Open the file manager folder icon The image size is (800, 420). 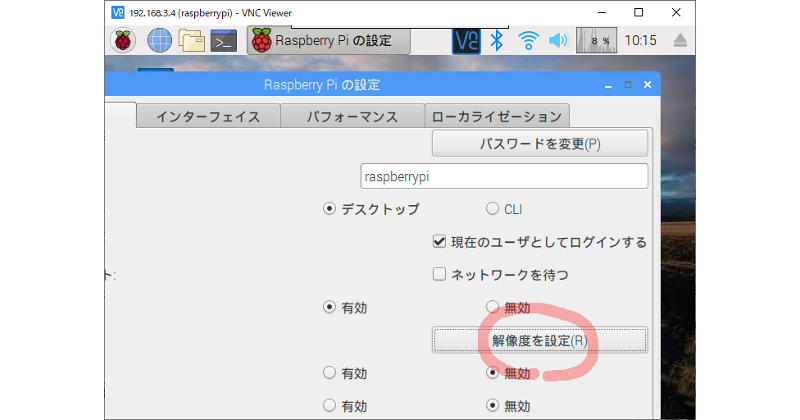pos(192,41)
